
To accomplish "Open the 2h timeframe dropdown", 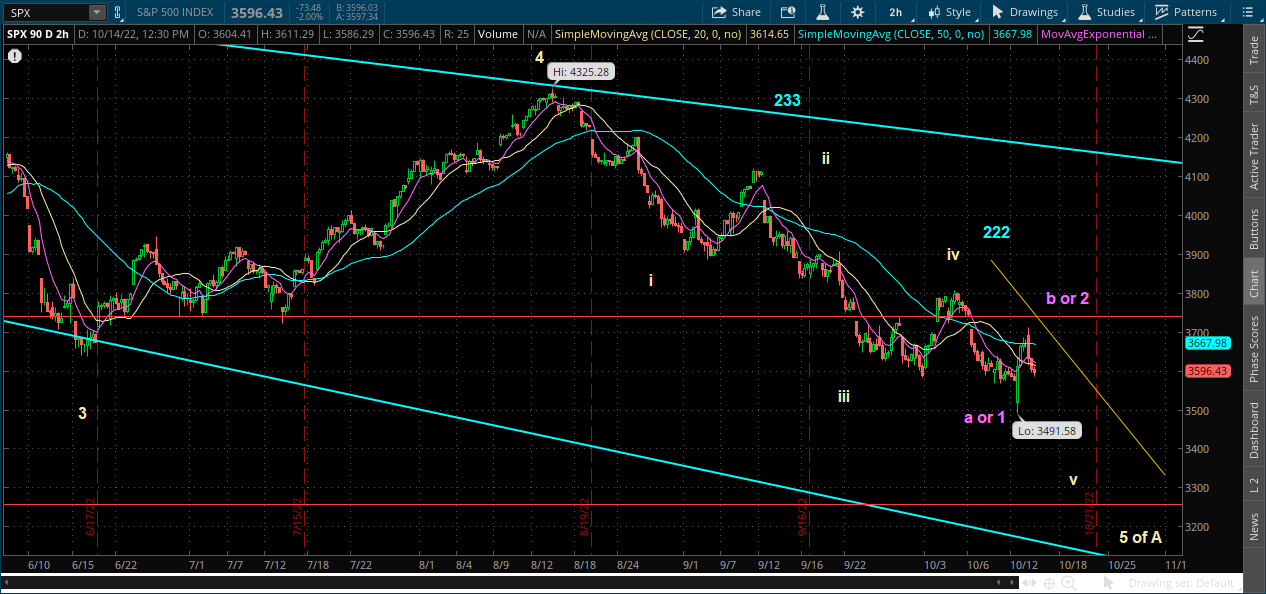I will [894, 12].
